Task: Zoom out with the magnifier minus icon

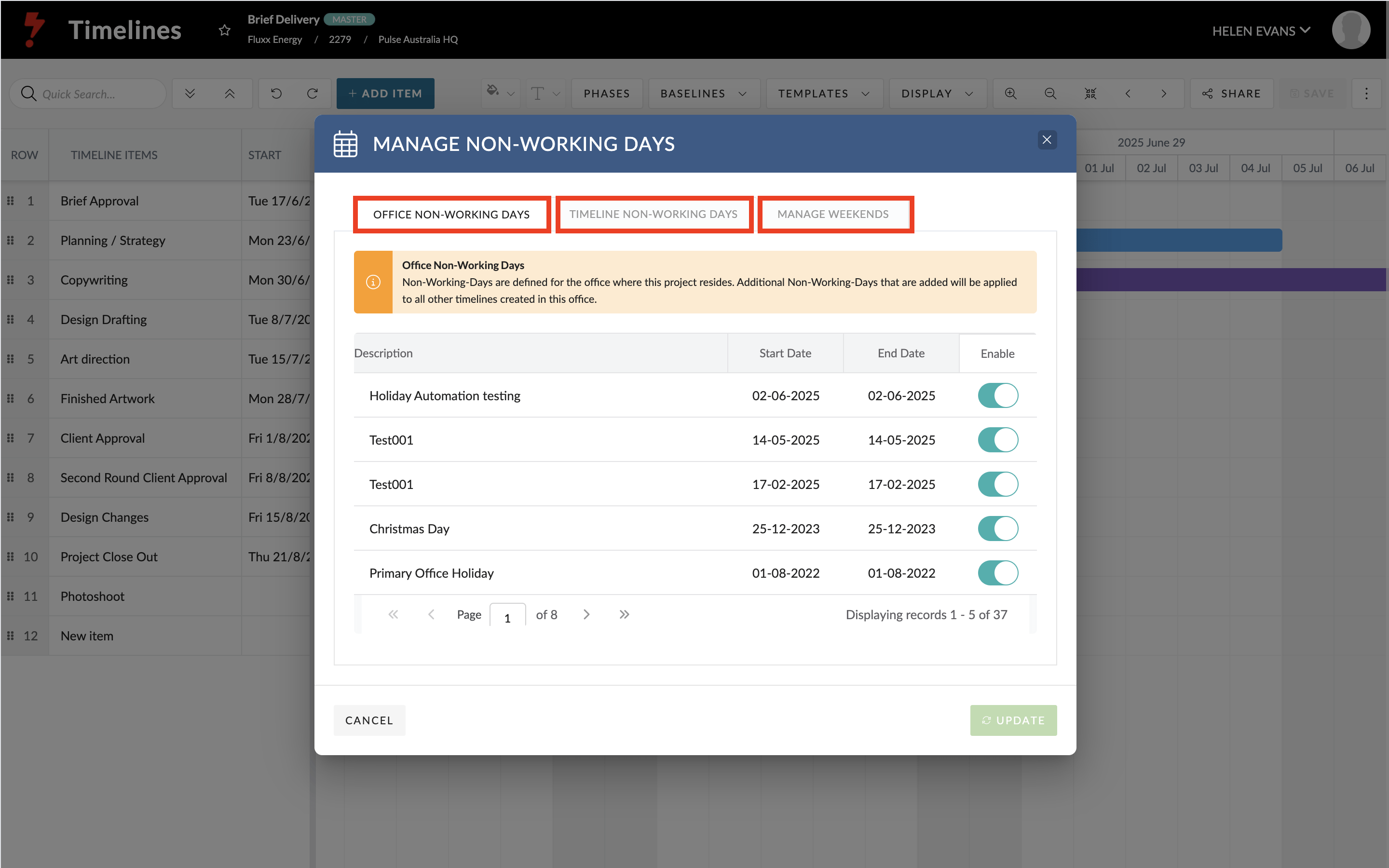Action: [x=1050, y=94]
